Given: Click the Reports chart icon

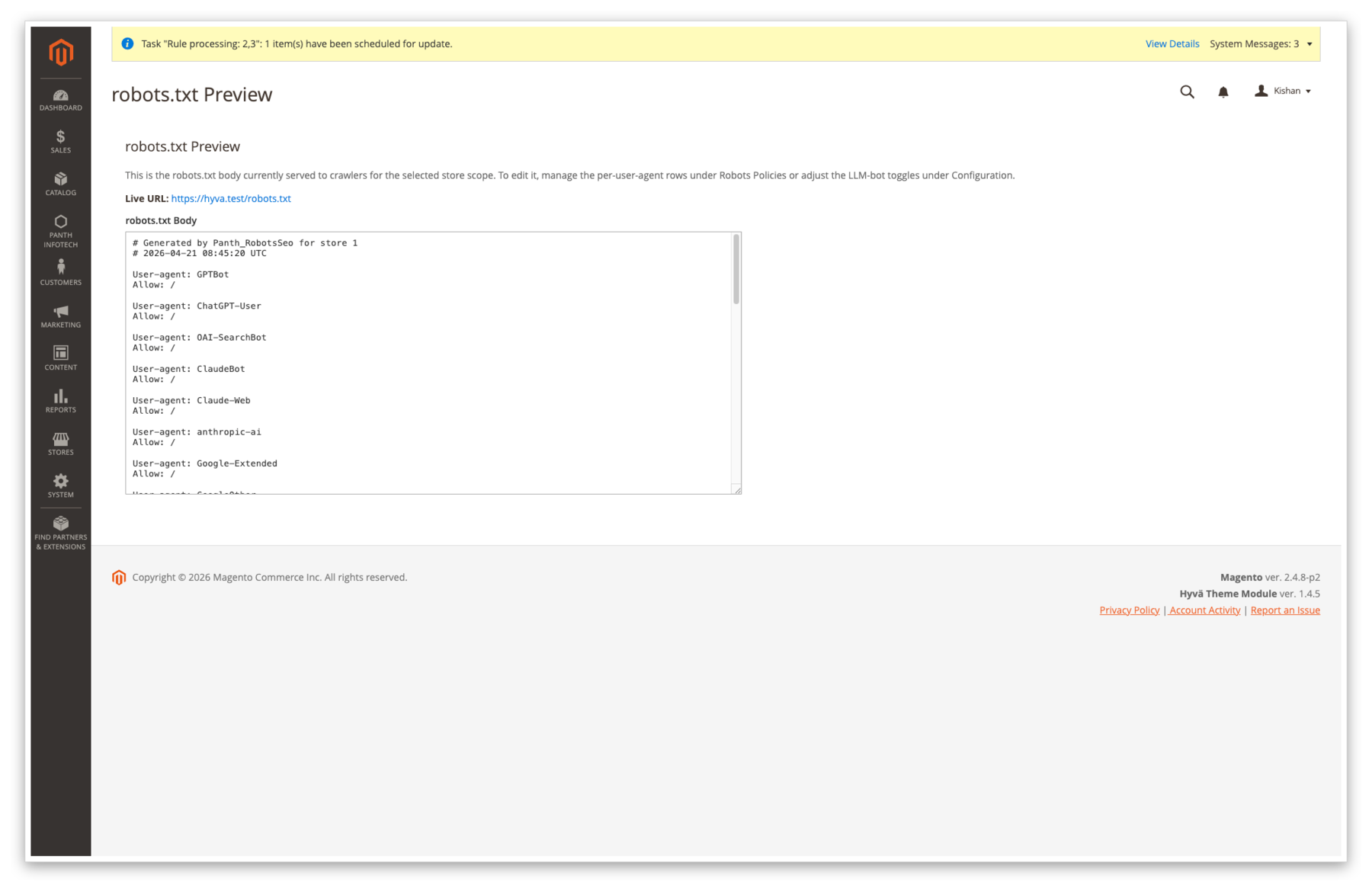Looking at the screenshot, I should pos(60,399).
